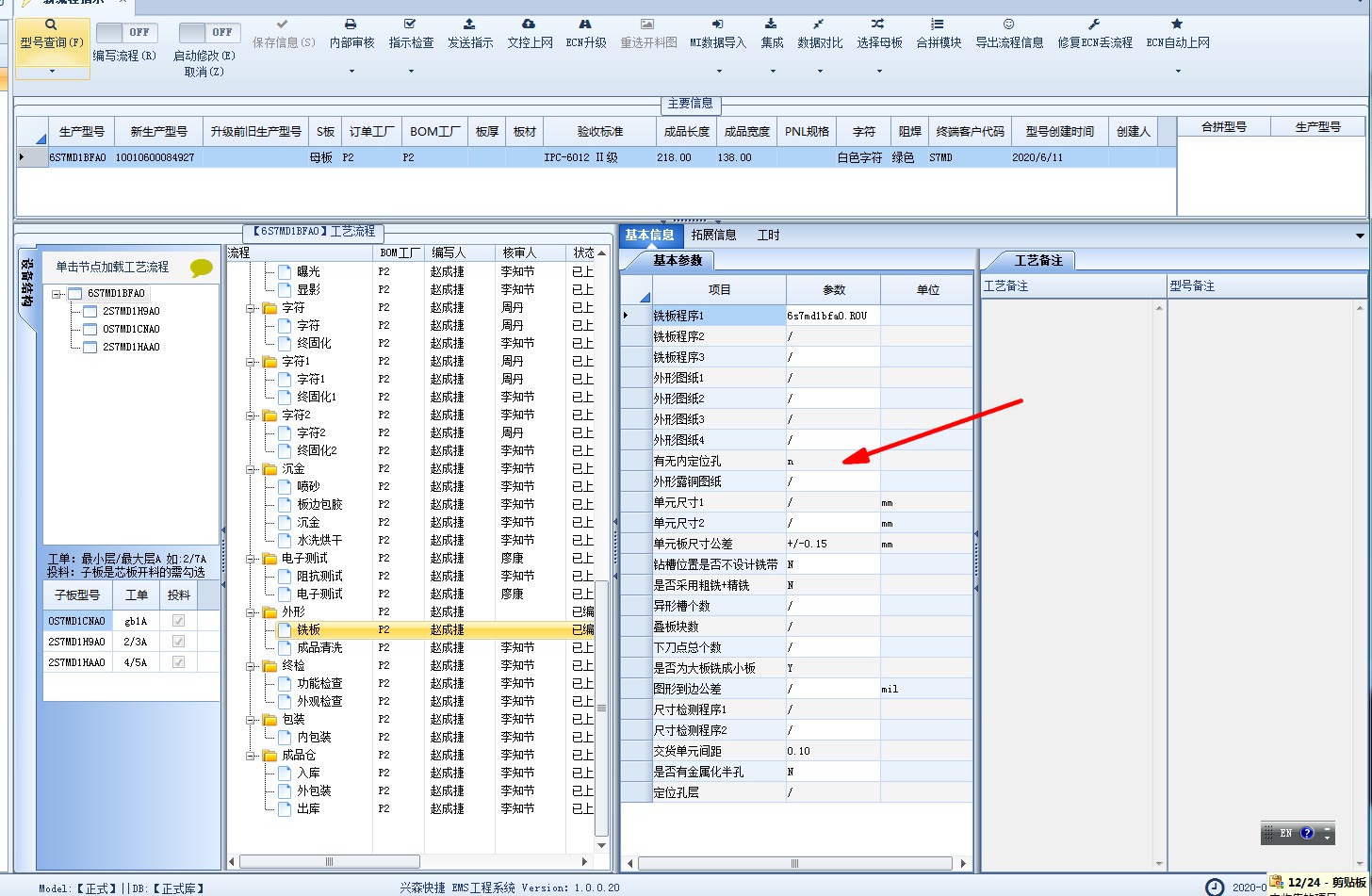
Task: Click the 12/24 剪贴板 clipboard tray icon
Action: [1277, 882]
